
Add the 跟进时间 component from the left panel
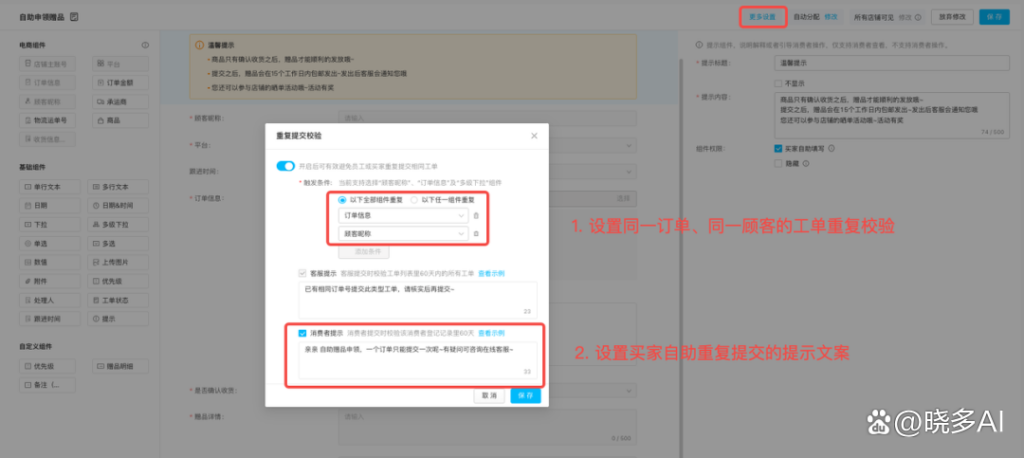tap(50, 319)
